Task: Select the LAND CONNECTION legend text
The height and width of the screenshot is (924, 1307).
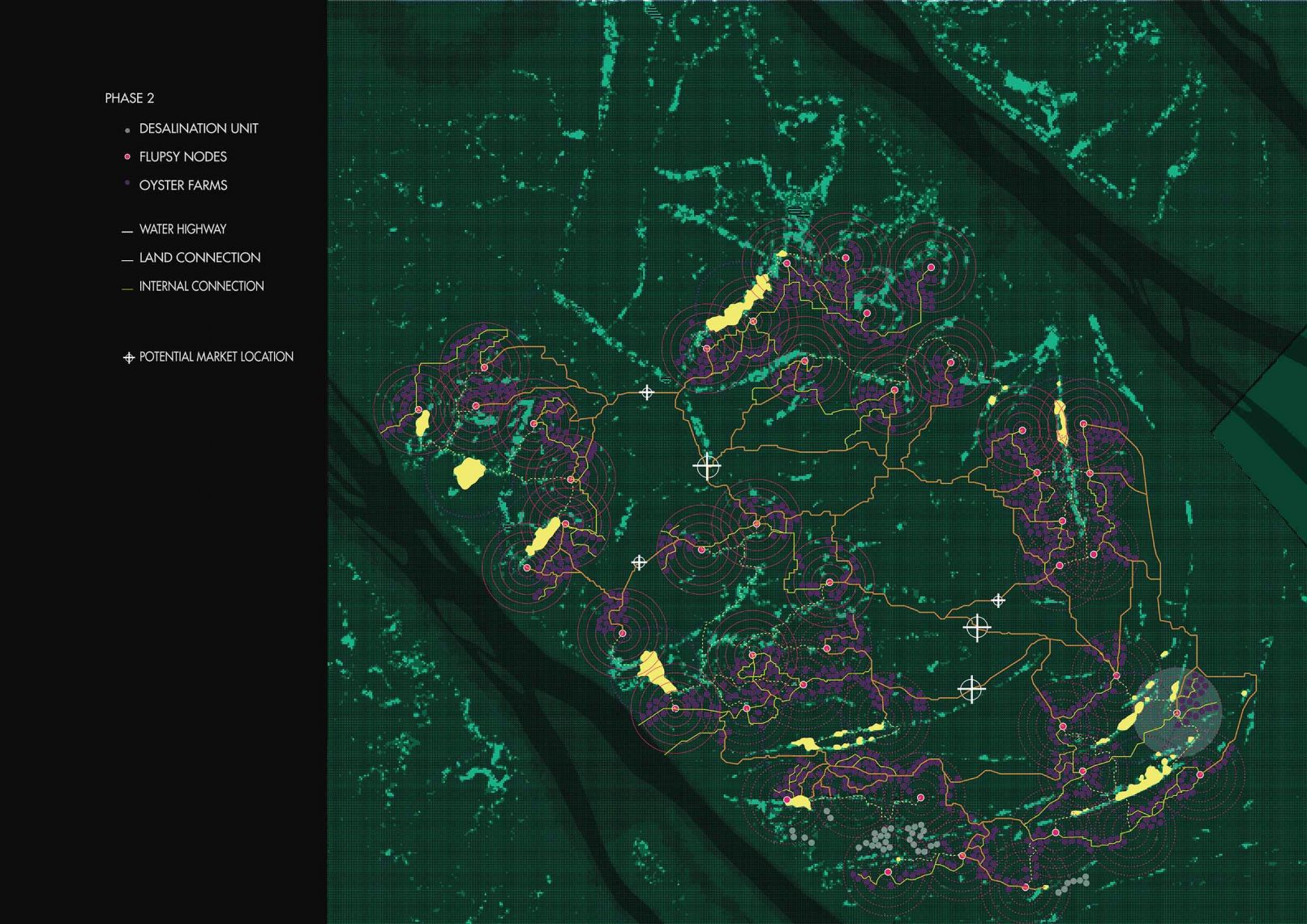Action: 199,258
